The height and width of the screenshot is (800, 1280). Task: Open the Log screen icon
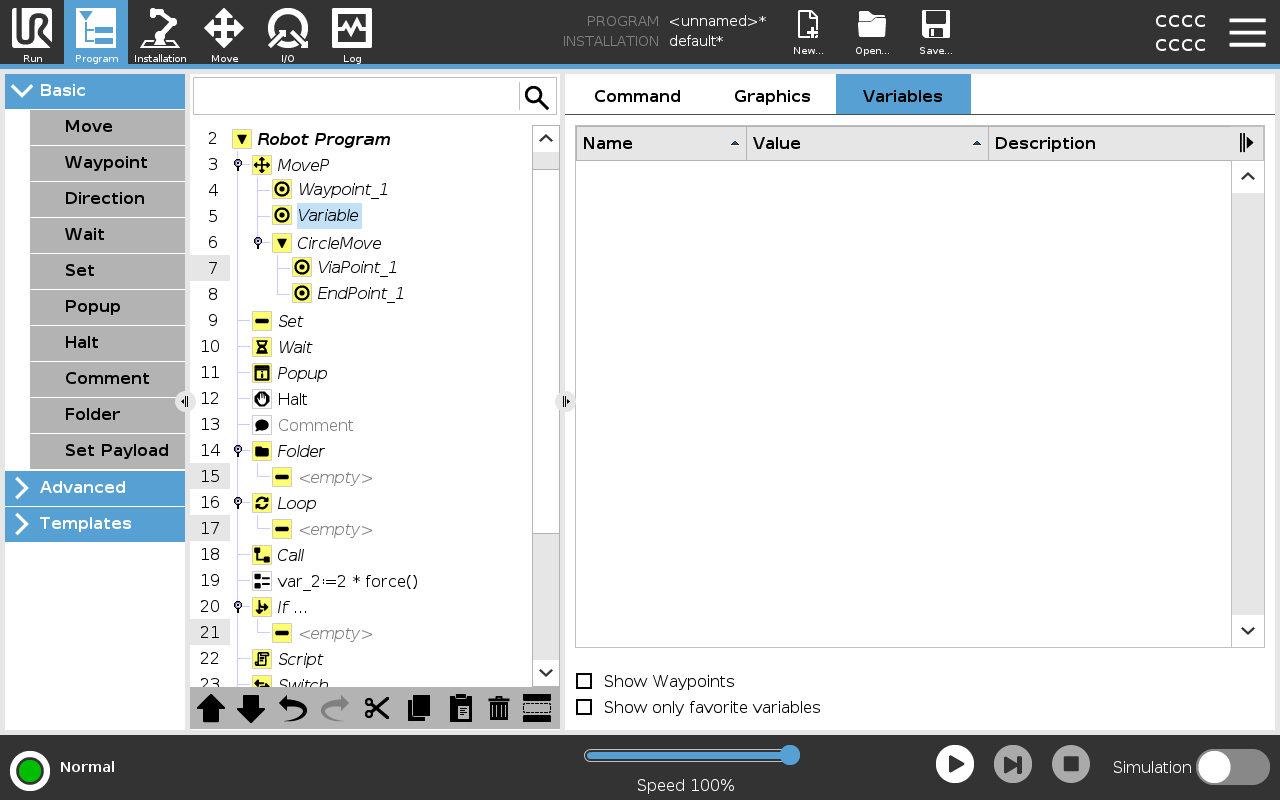[x=352, y=34]
